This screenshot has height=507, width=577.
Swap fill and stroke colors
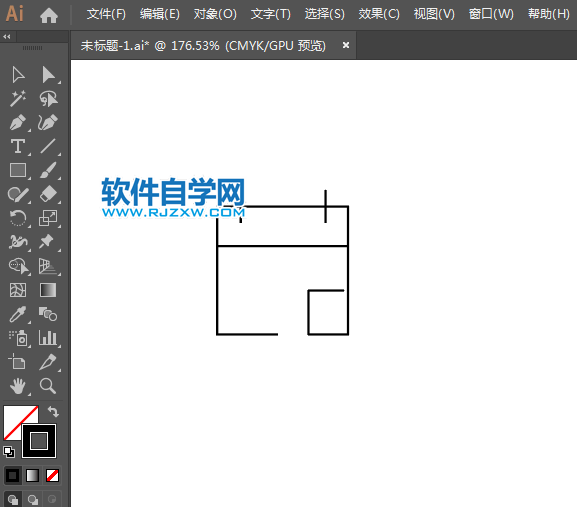pyautogui.click(x=53, y=411)
